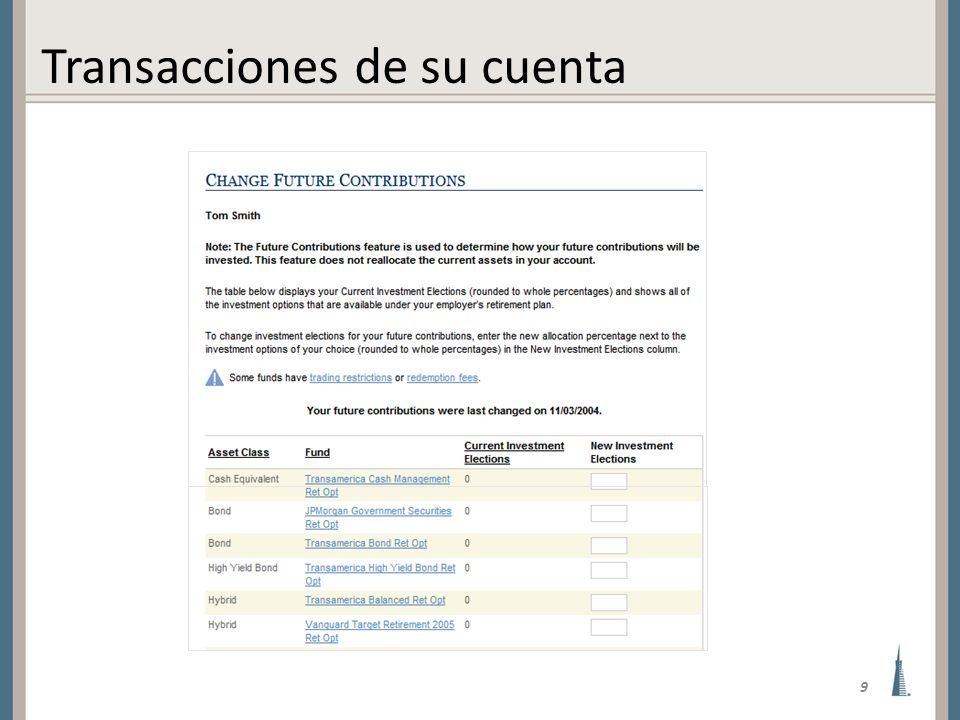Focus the Transamerica Bond new election field
Screen dimensions: 960x720
[609, 546]
